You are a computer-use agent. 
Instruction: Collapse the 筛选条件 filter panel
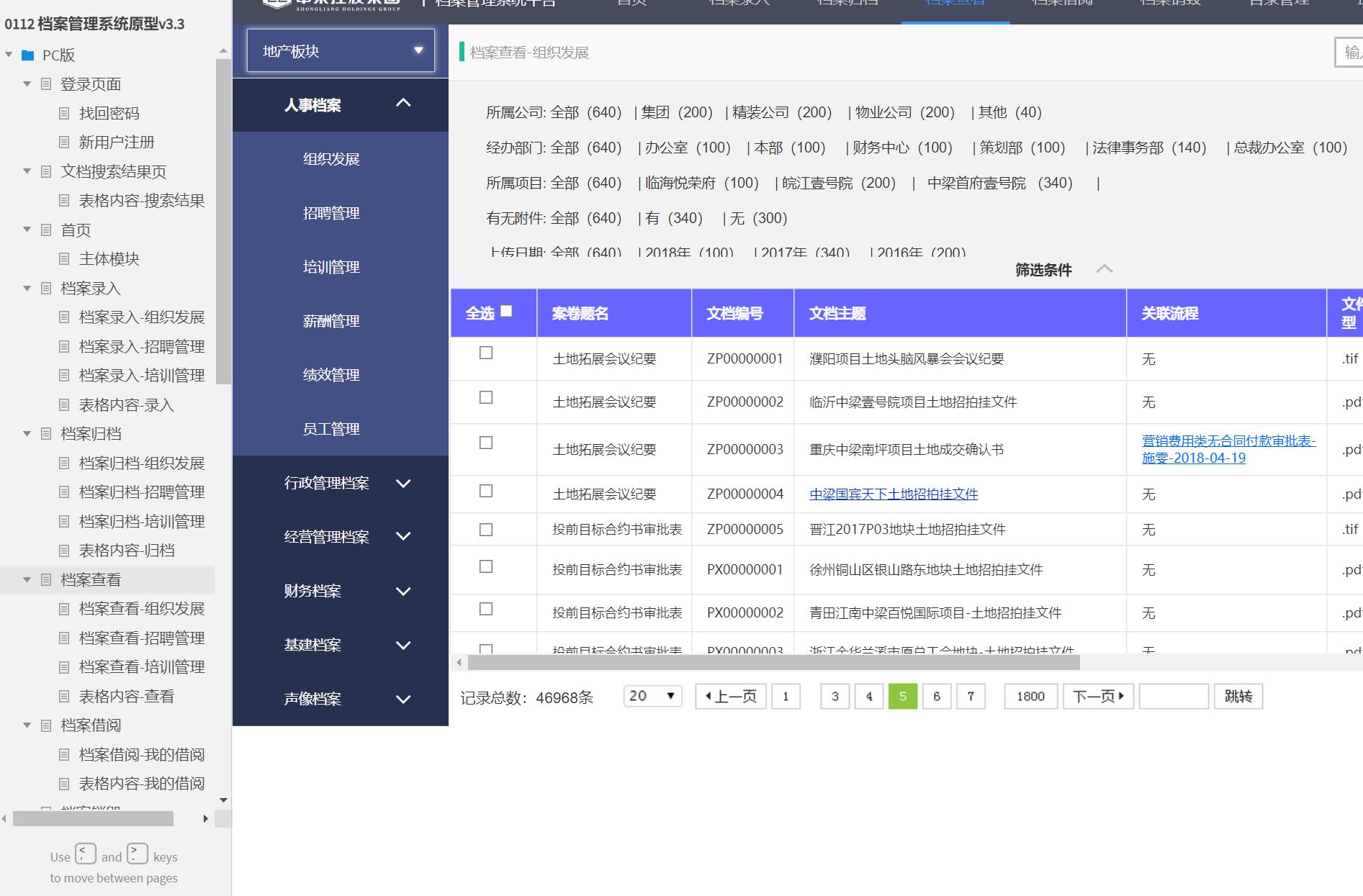(1104, 269)
